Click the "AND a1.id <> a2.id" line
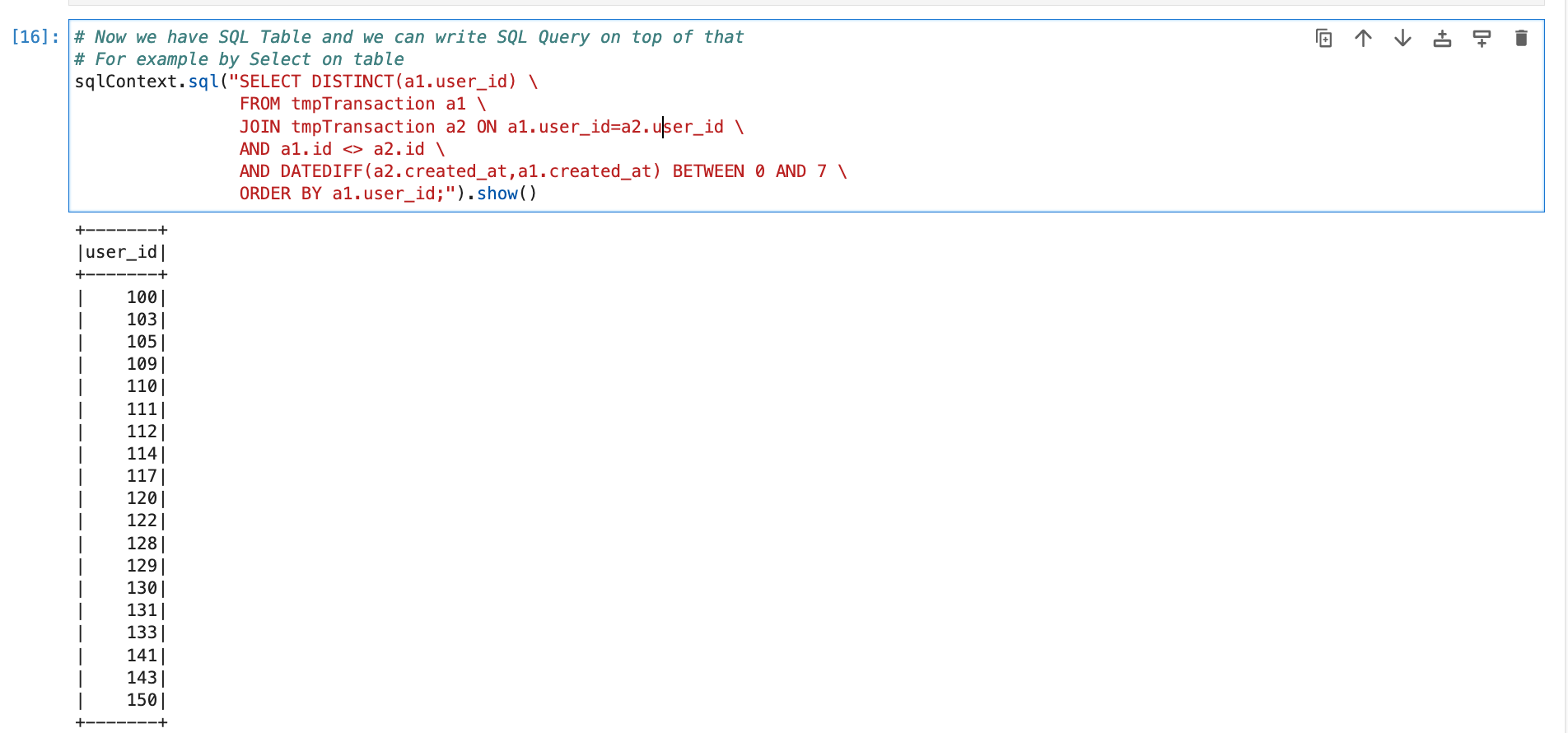The height and width of the screenshot is (733, 1568). click(x=341, y=149)
